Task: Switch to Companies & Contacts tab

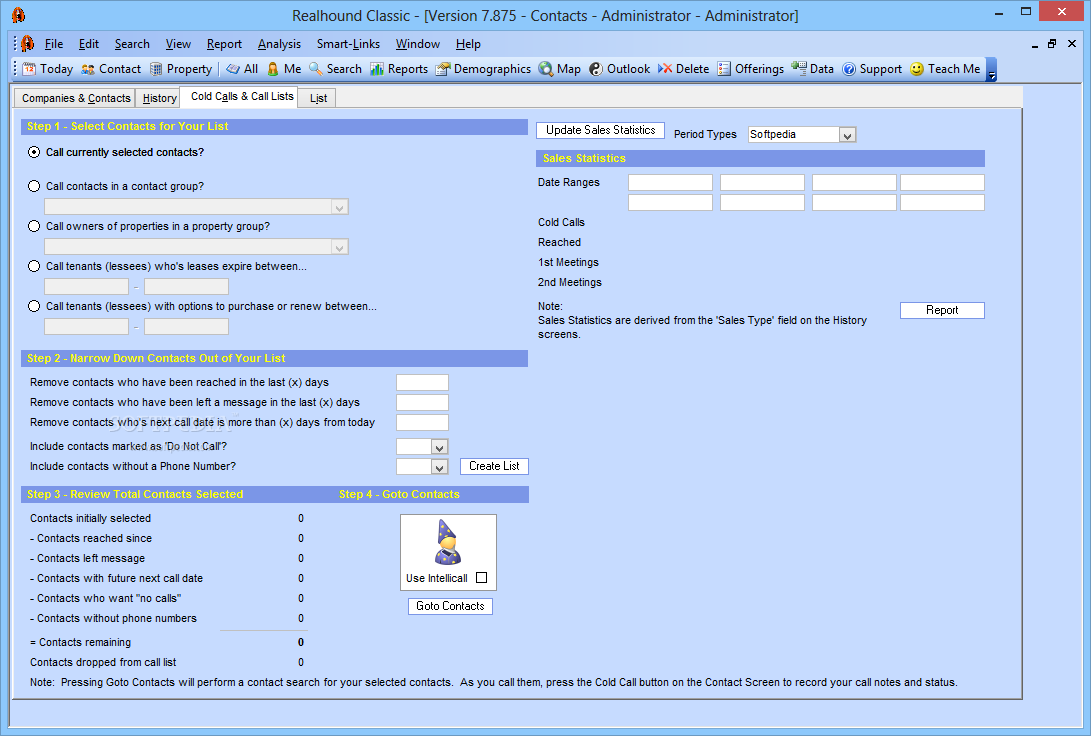Action: [76, 98]
